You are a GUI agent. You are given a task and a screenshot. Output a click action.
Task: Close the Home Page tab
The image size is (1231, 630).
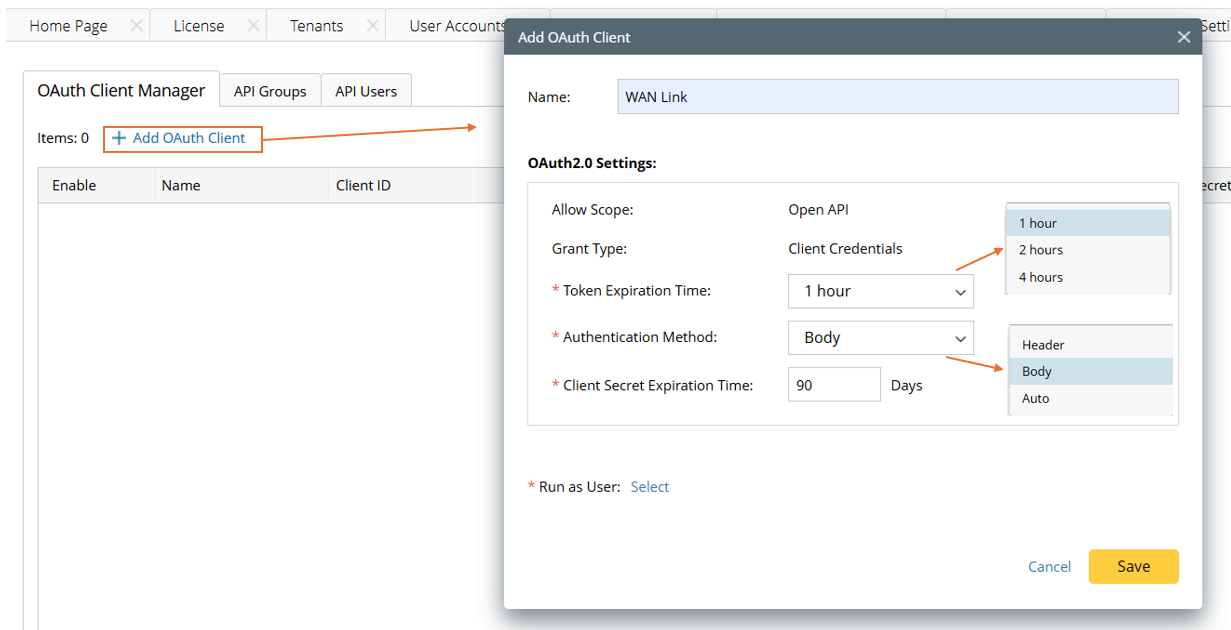point(137,26)
